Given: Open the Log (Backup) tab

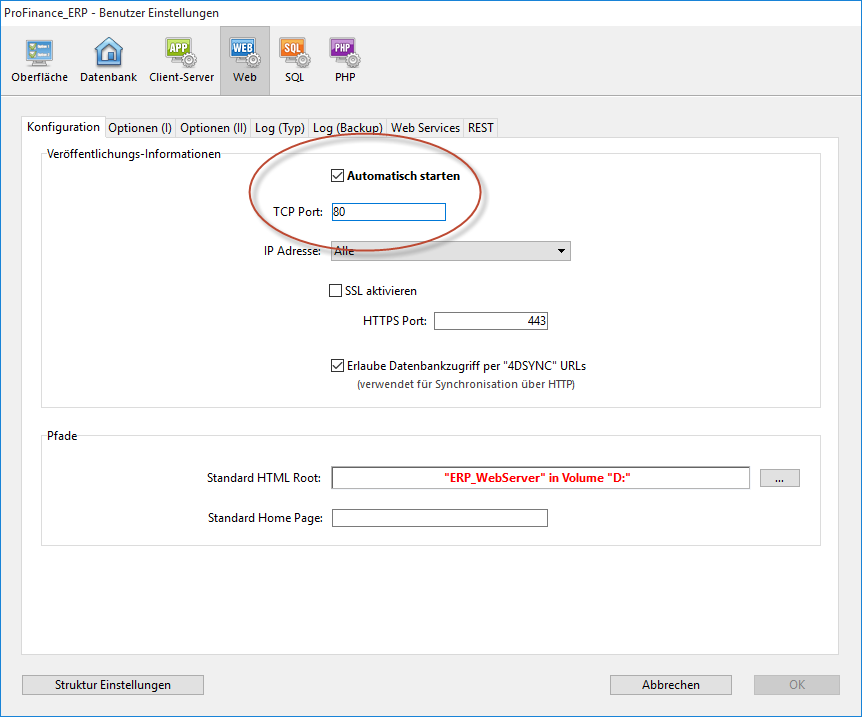Looking at the screenshot, I should [x=347, y=128].
